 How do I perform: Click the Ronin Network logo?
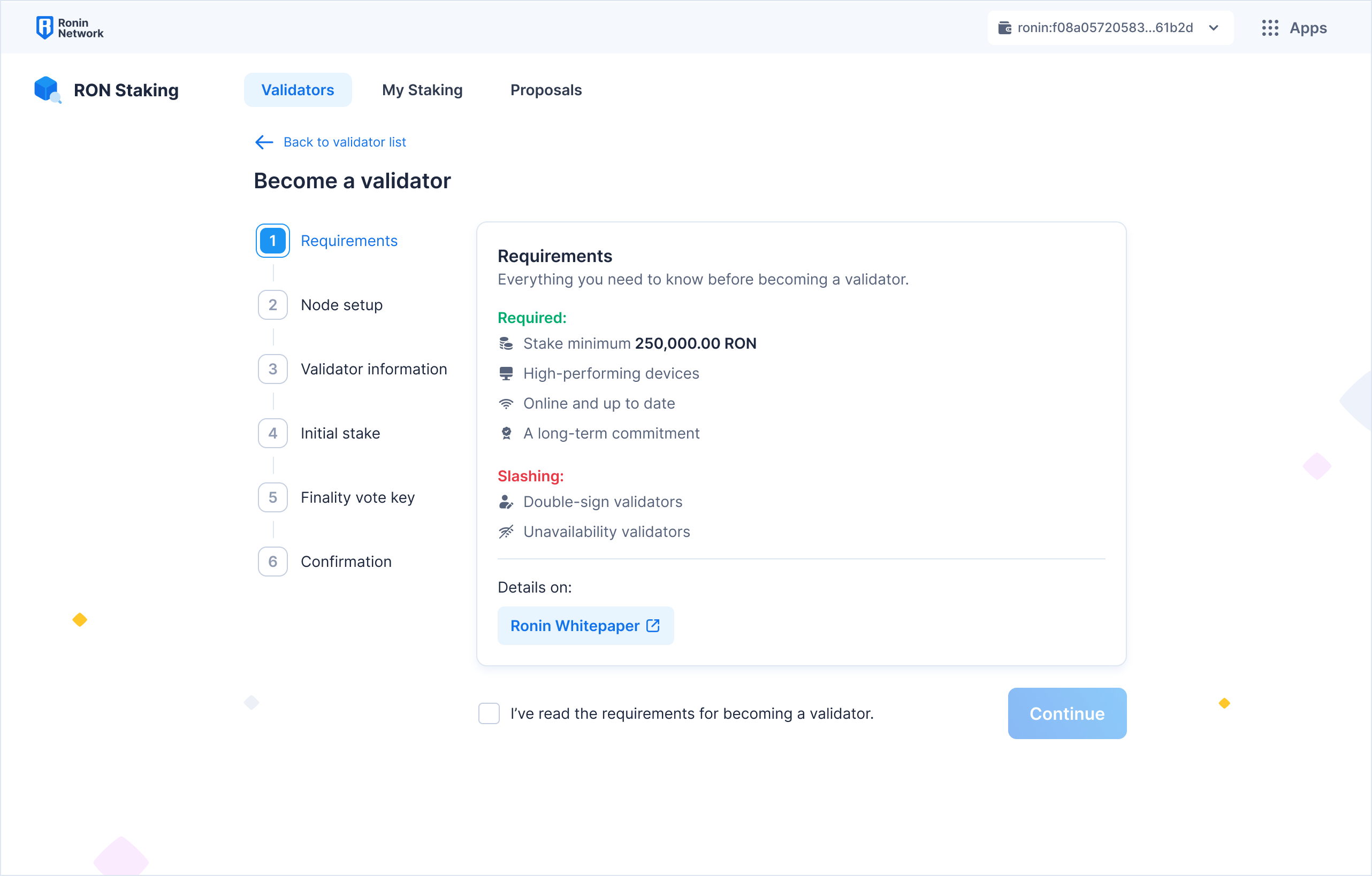click(x=70, y=27)
